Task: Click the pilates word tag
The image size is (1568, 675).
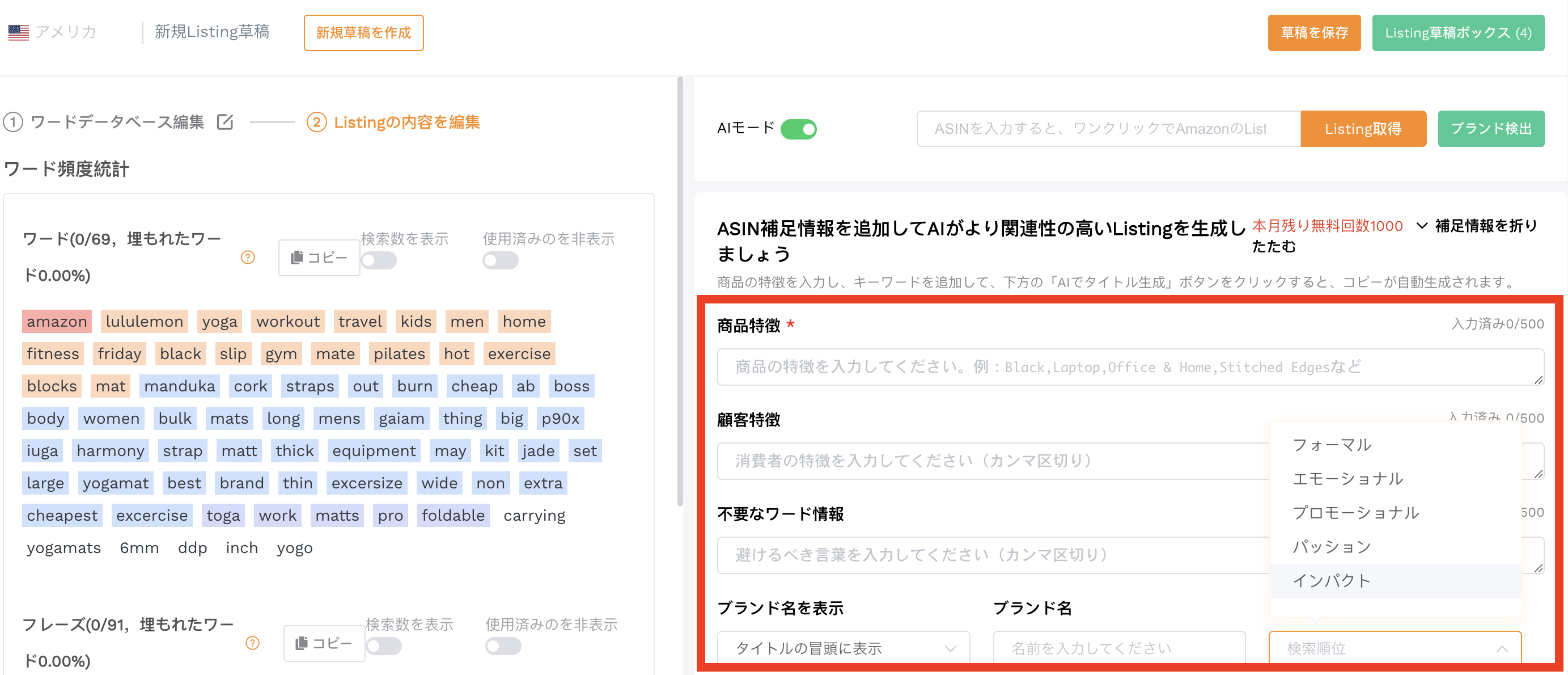Action: (x=399, y=354)
